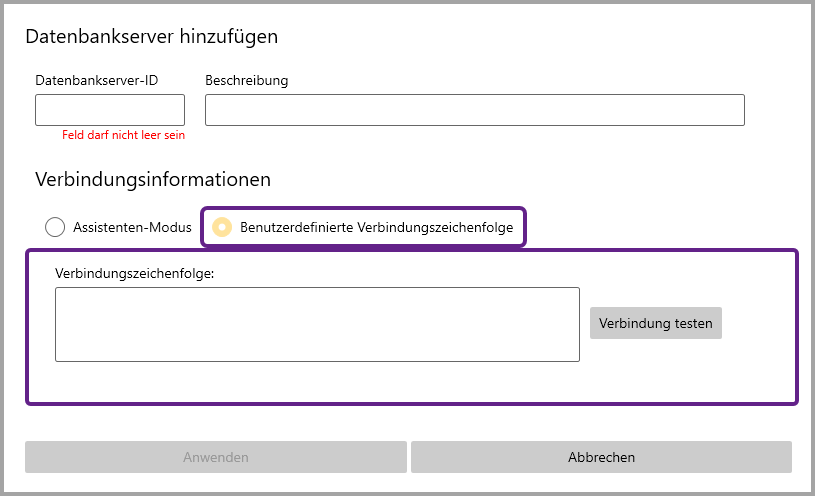Click the Datenbankserver-ID input field
Image resolution: width=815 pixels, height=496 pixels.
110,110
